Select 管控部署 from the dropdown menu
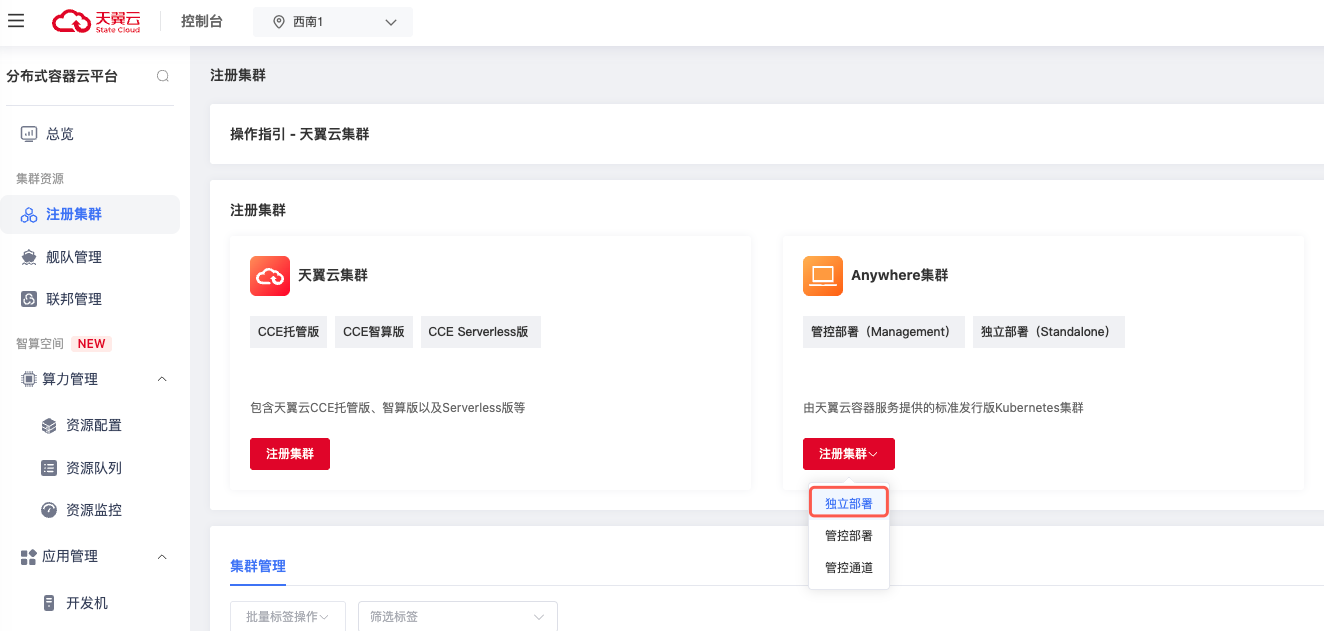The image size is (1324, 631). click(849, 536)
